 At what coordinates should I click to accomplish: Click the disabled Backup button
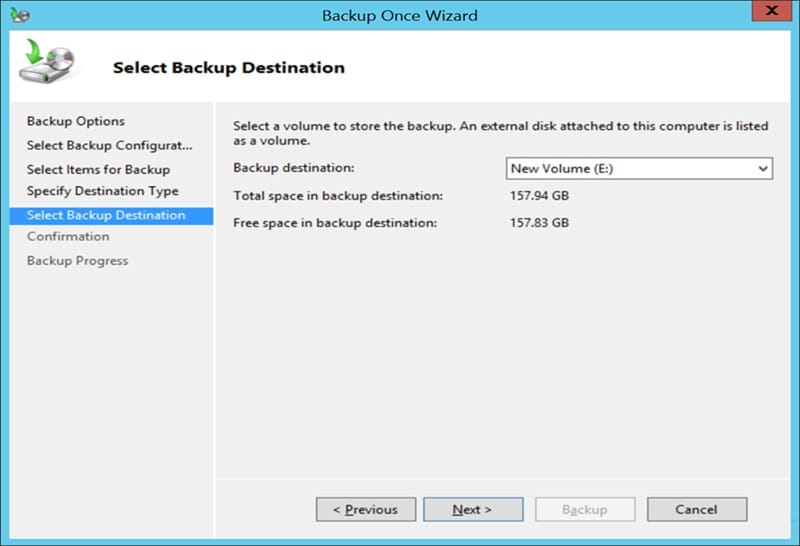[x=585, y=509]
